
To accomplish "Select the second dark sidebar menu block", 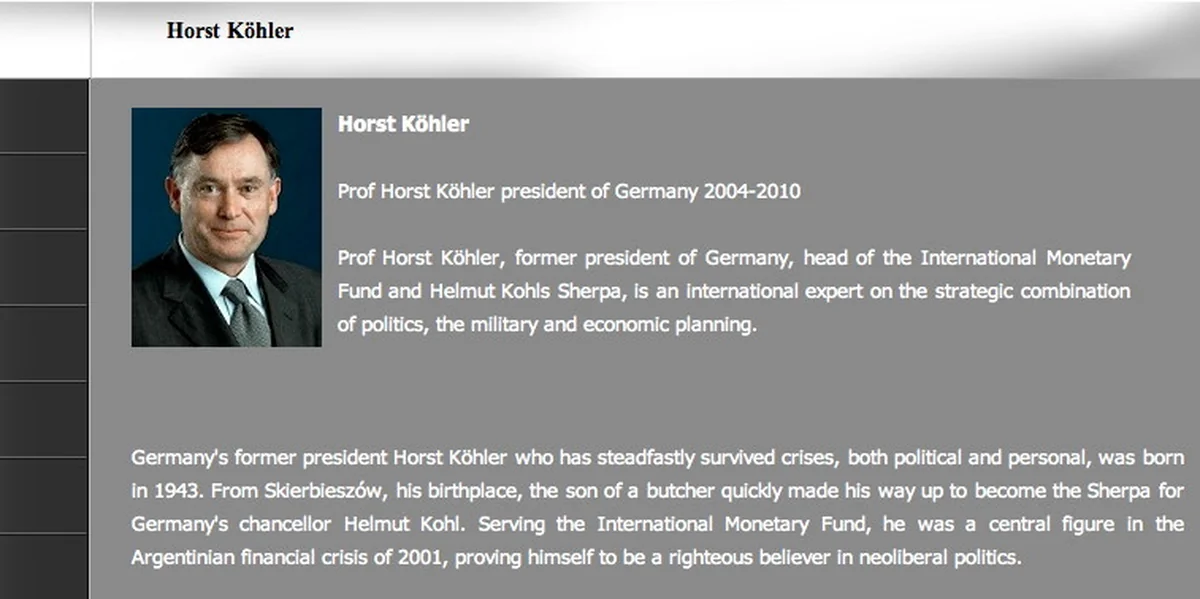I will 44,192.
